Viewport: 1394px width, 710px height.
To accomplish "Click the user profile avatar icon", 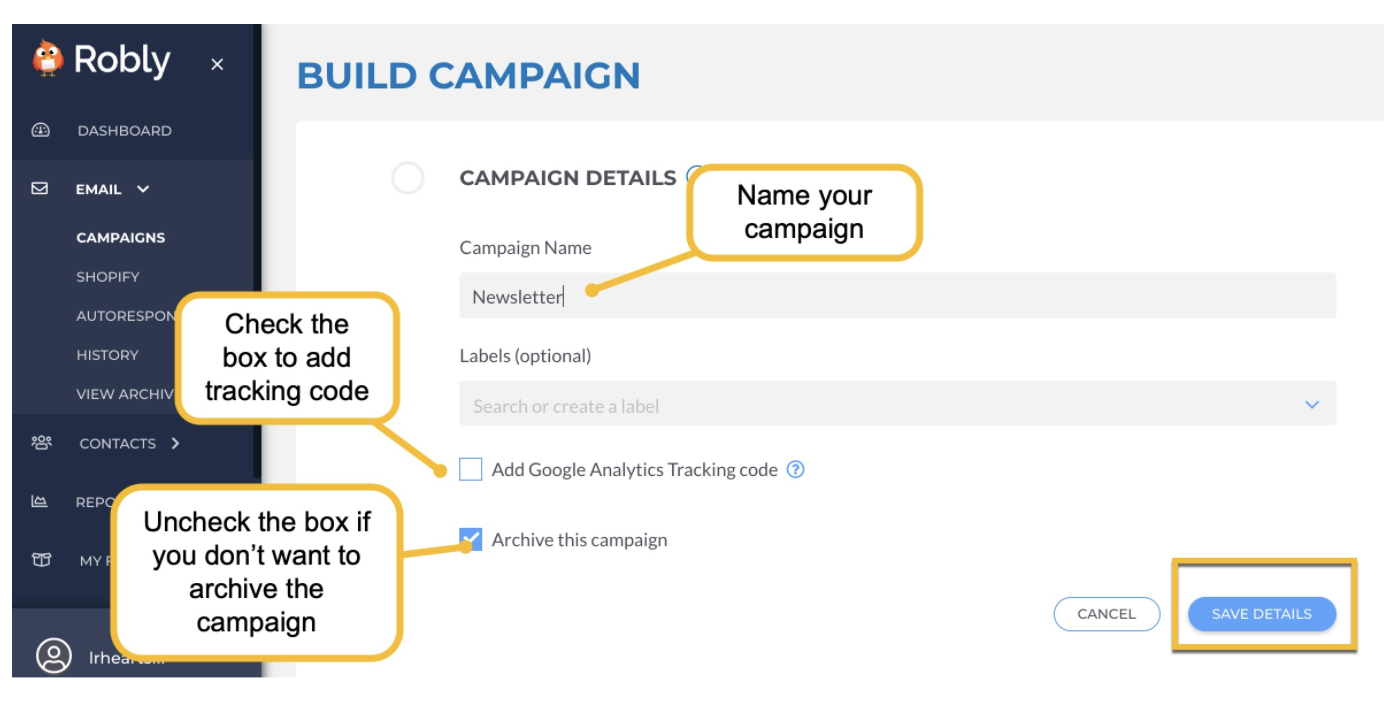I will 54,656.
